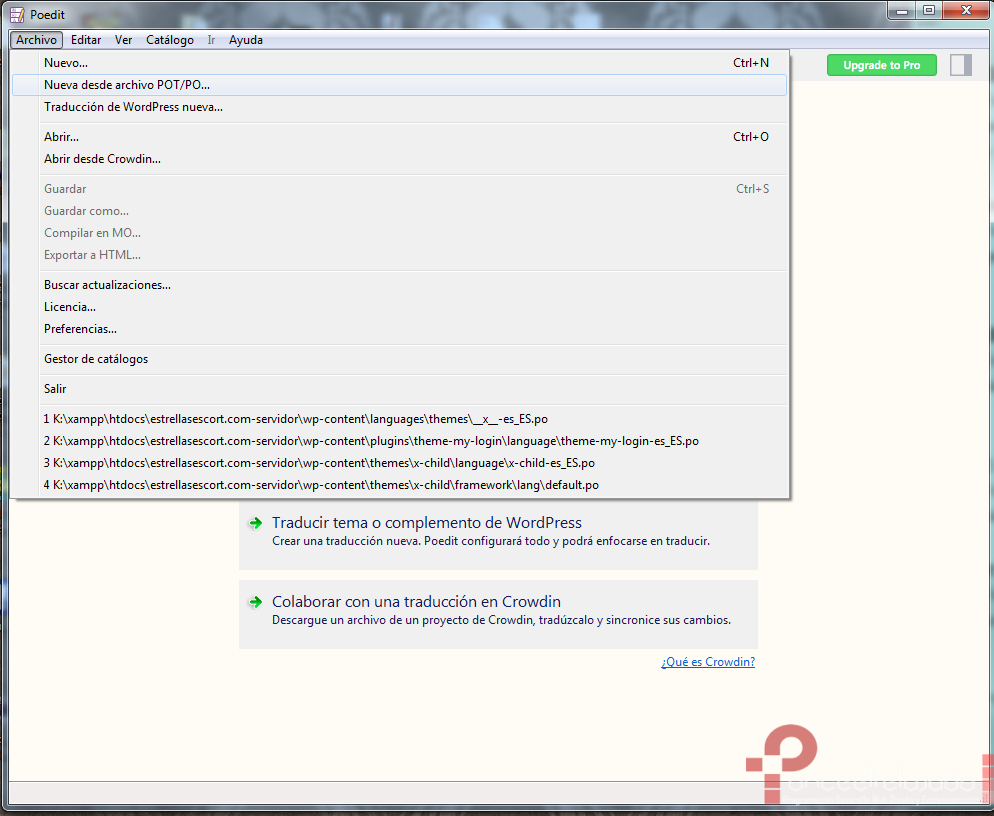Select Nuevo... from the menu

coord(399,63)
